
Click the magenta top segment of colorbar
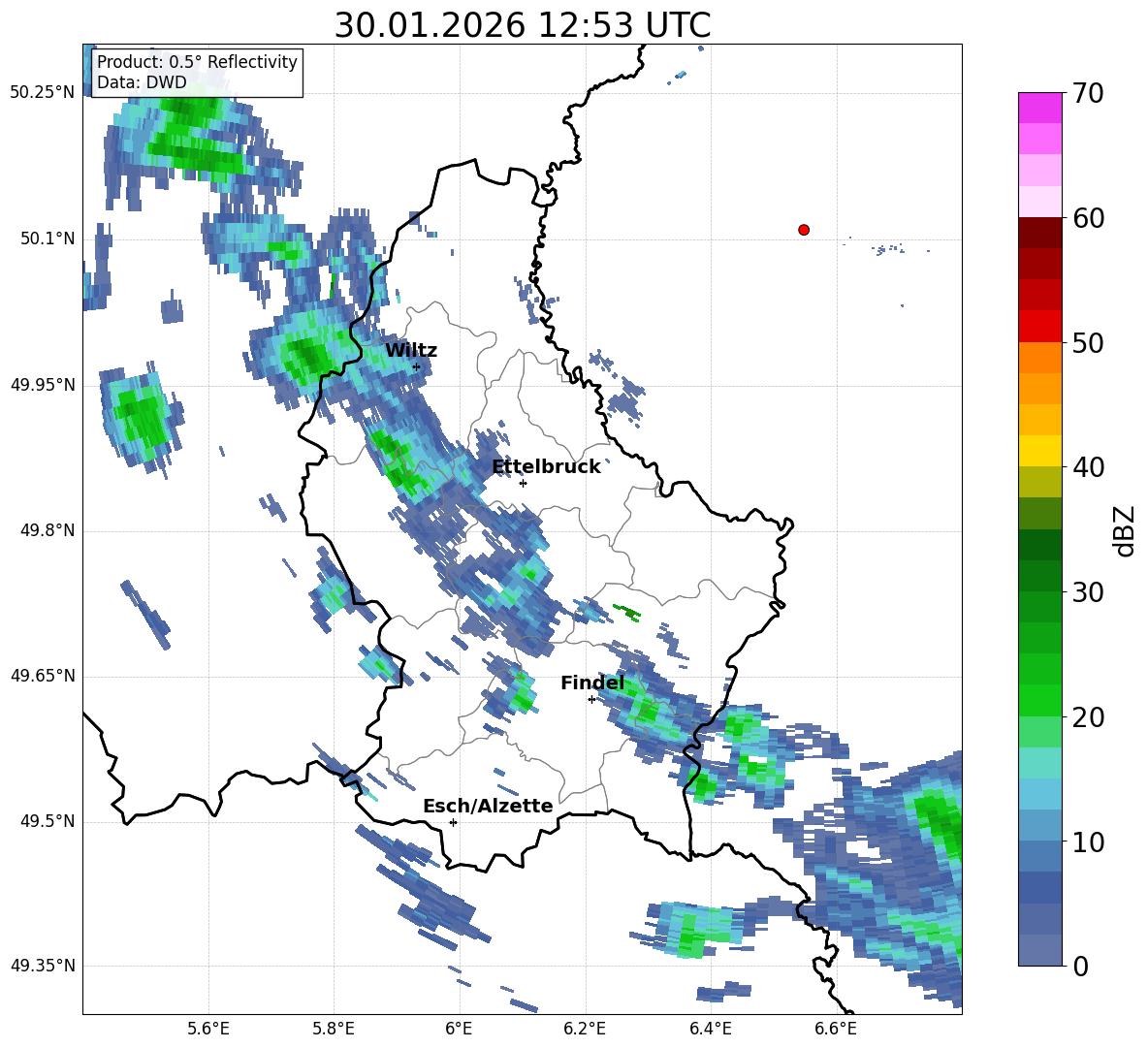point(1040,109)
